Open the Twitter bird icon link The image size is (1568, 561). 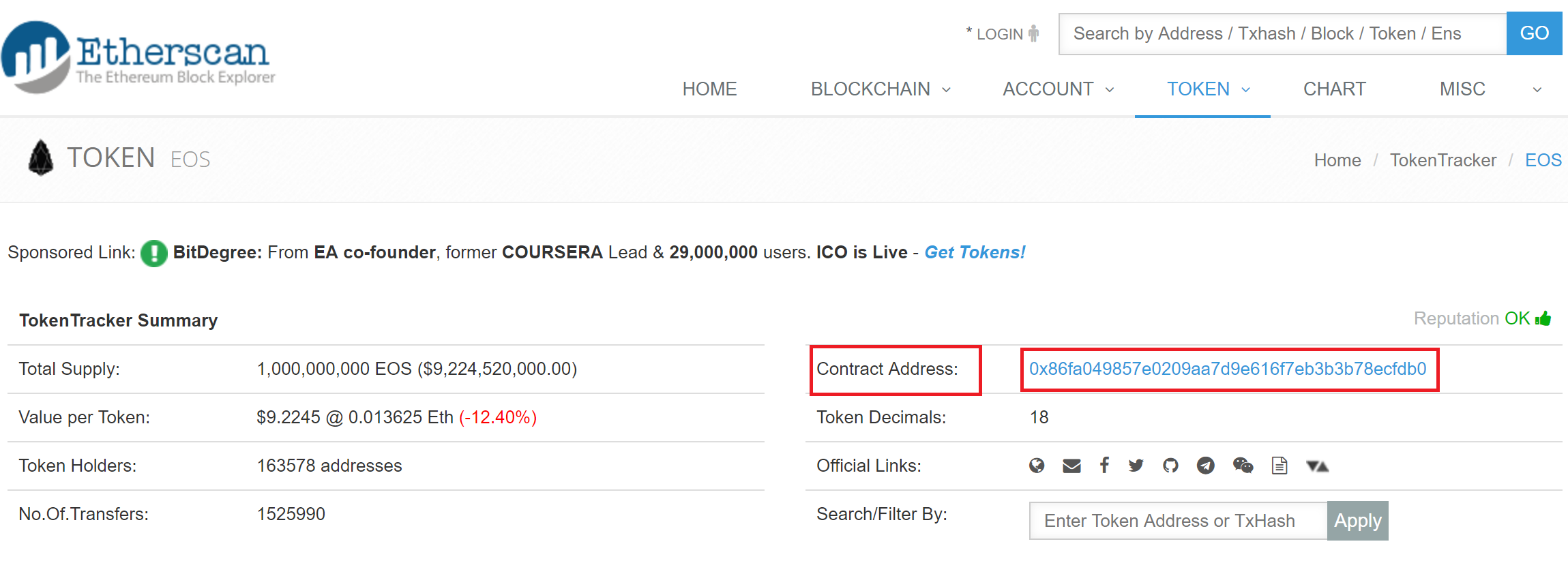pyautogui.click(x=1136, y=466)
